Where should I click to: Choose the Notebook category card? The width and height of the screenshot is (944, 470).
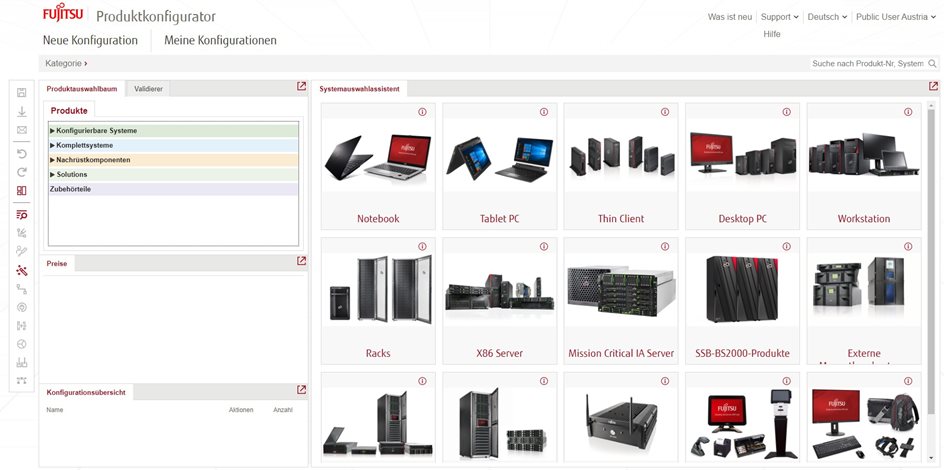[x=378, y=166]
